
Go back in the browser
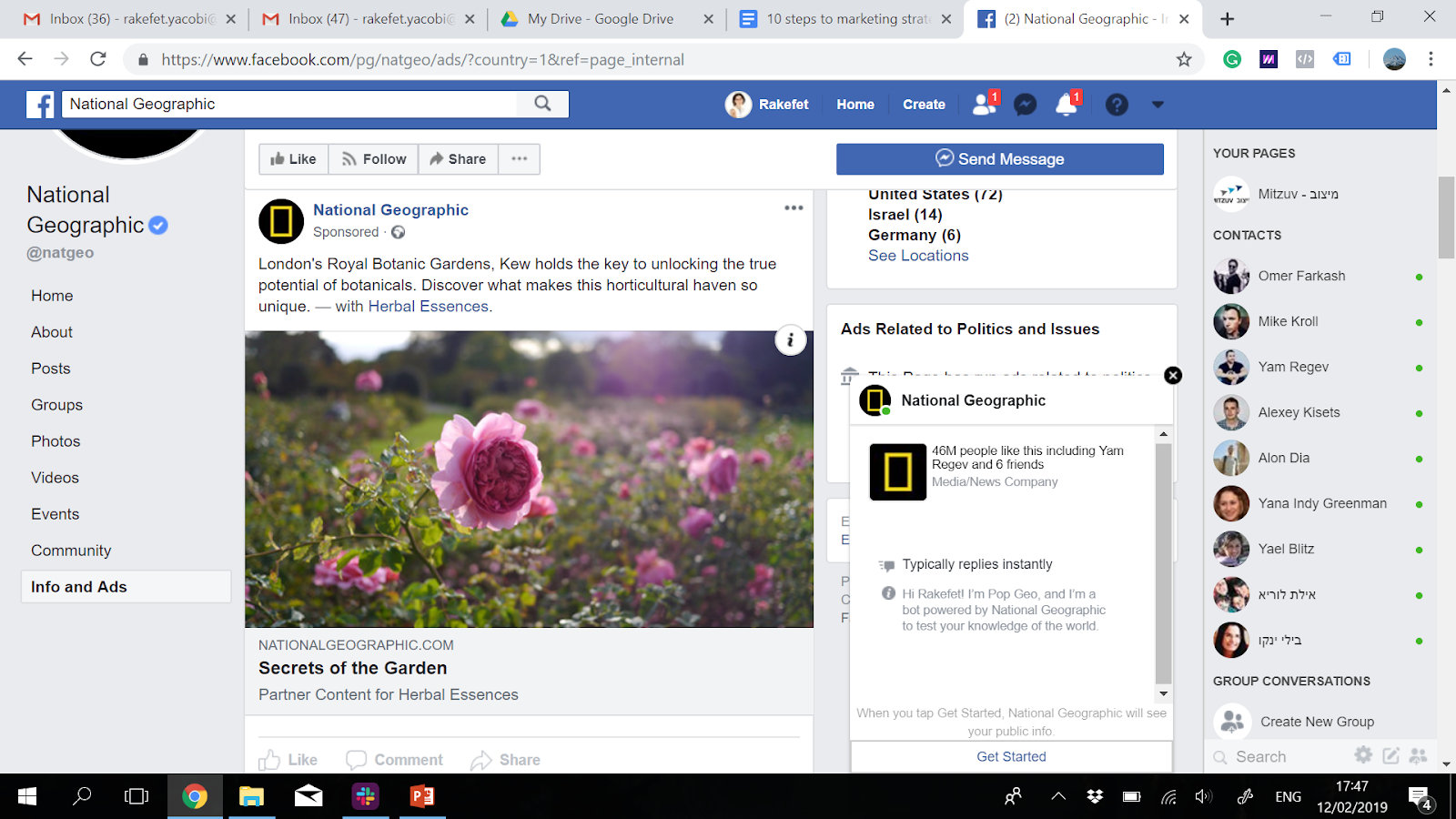(25, 59)
